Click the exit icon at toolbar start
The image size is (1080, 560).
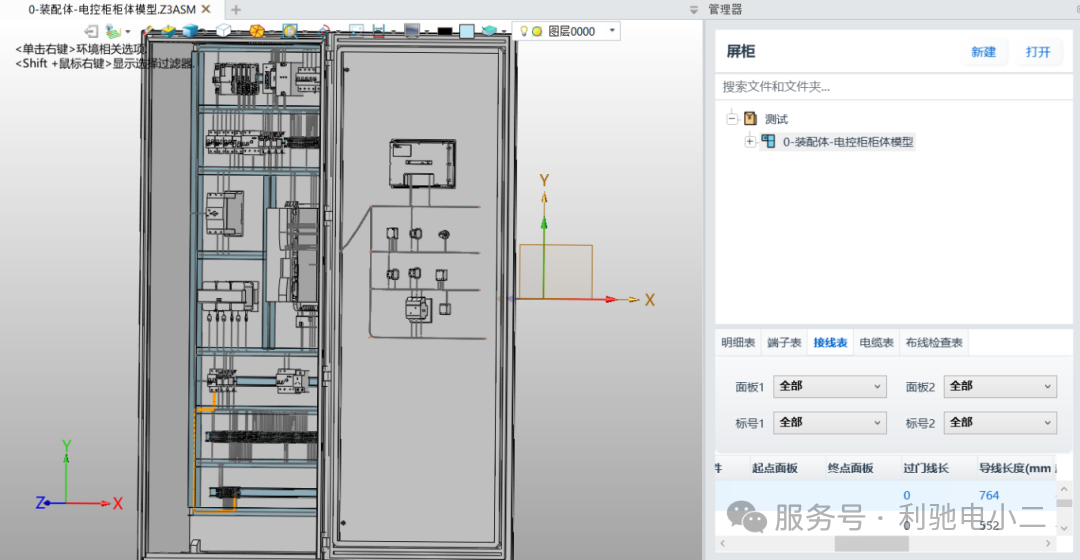tap(91, 31)
